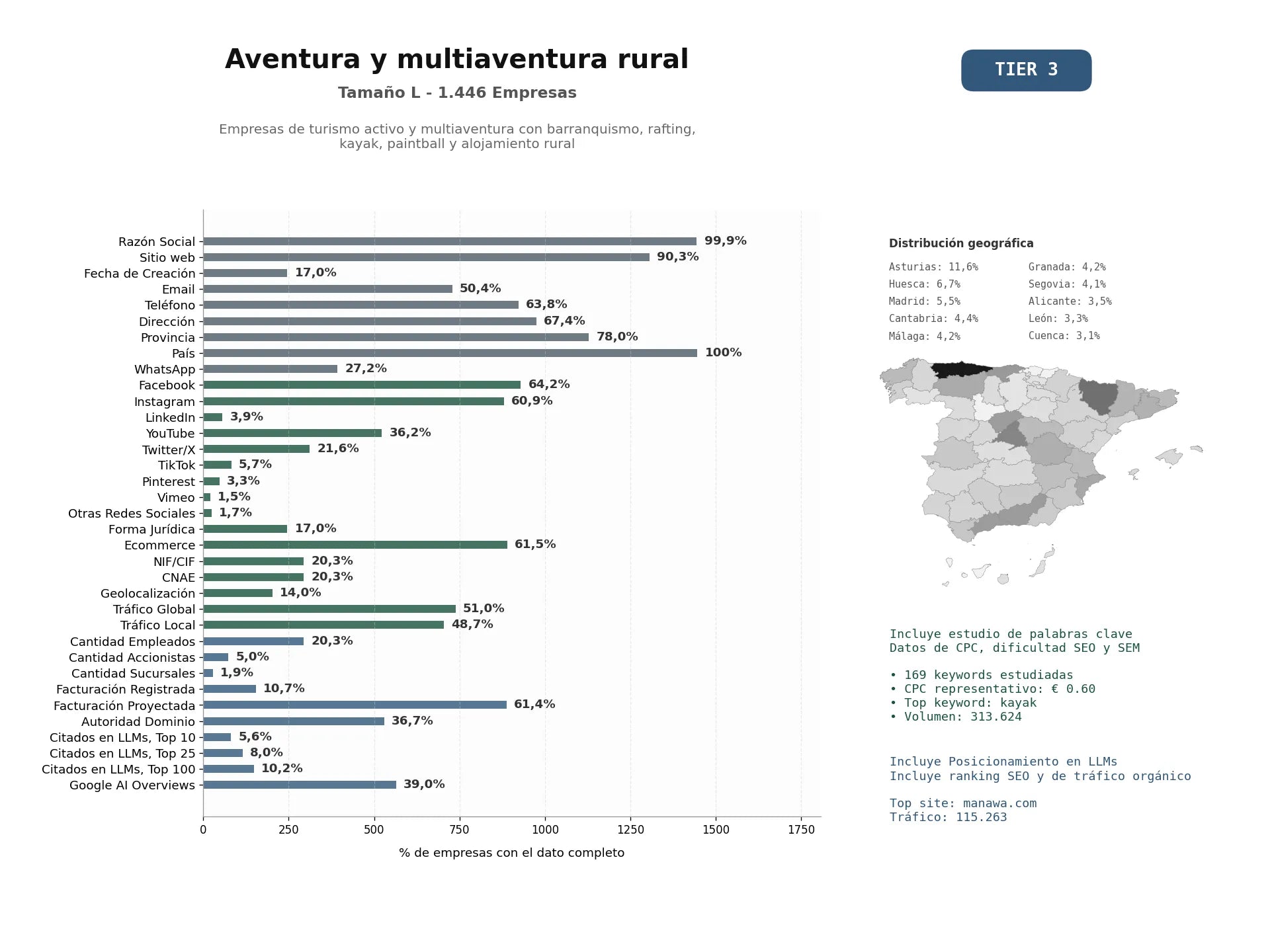Image resolution: width=1270 pixels, height=952 pixels.
Task: Click the TikTok value '5,7%'
Action: [255, 464]
